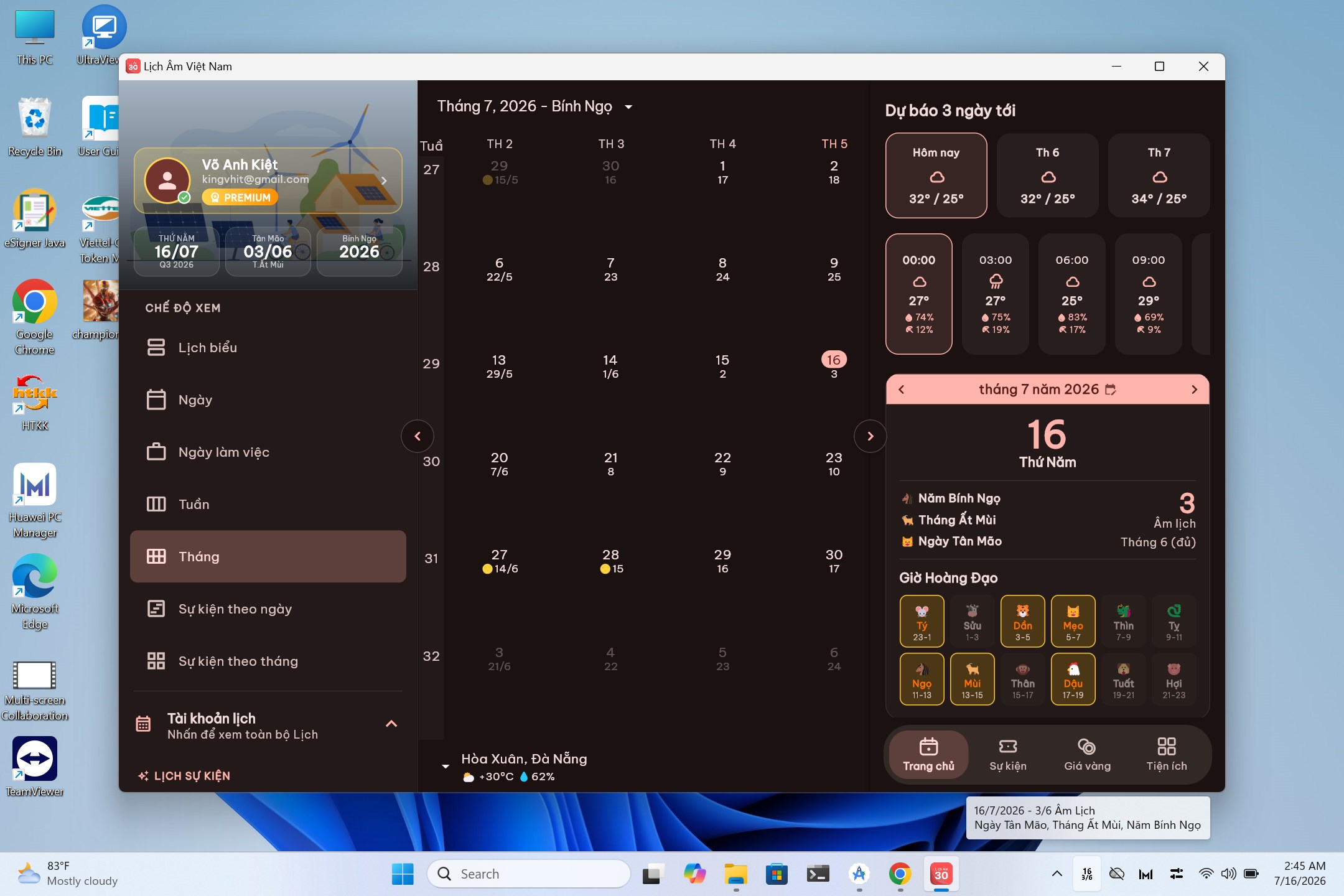Select Ngày làm việc view mode

(268, 452)
